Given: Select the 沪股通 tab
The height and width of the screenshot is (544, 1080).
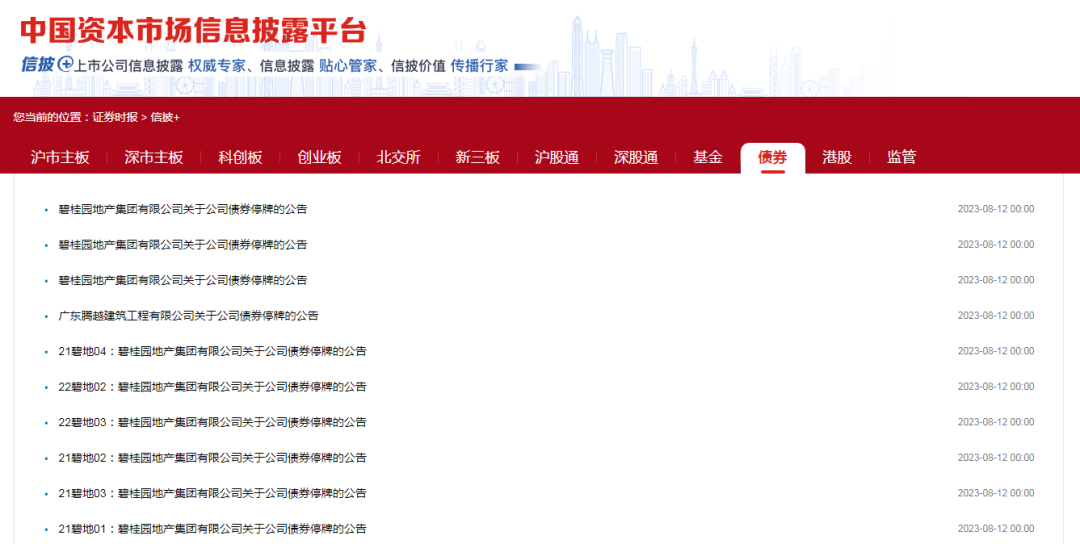Looking at the screenshot, I should click(x=557, y=157).
